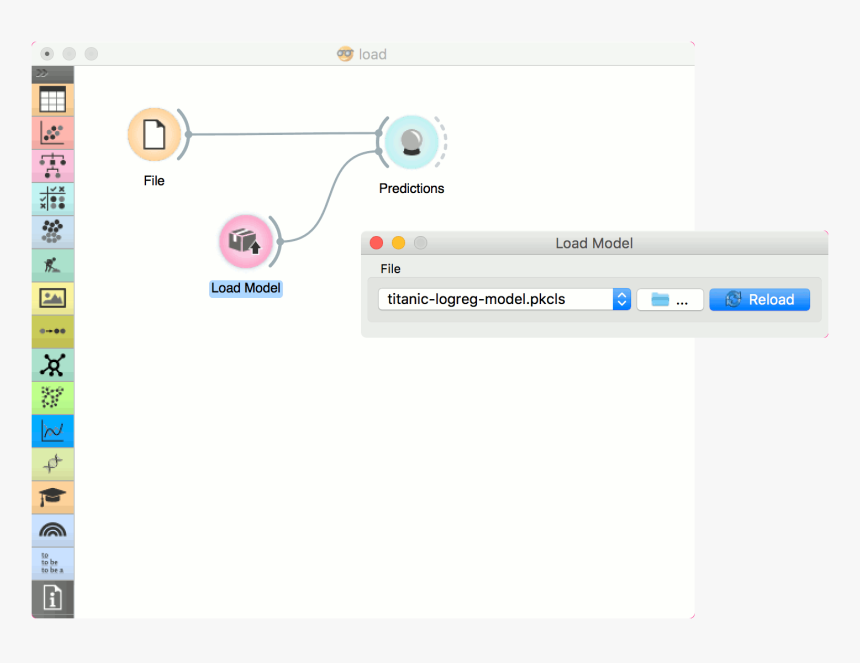Viewport: 860px width, 663px height.
Task: Select the Scatter Plot visualization icon
Action: tap(52, 132)
